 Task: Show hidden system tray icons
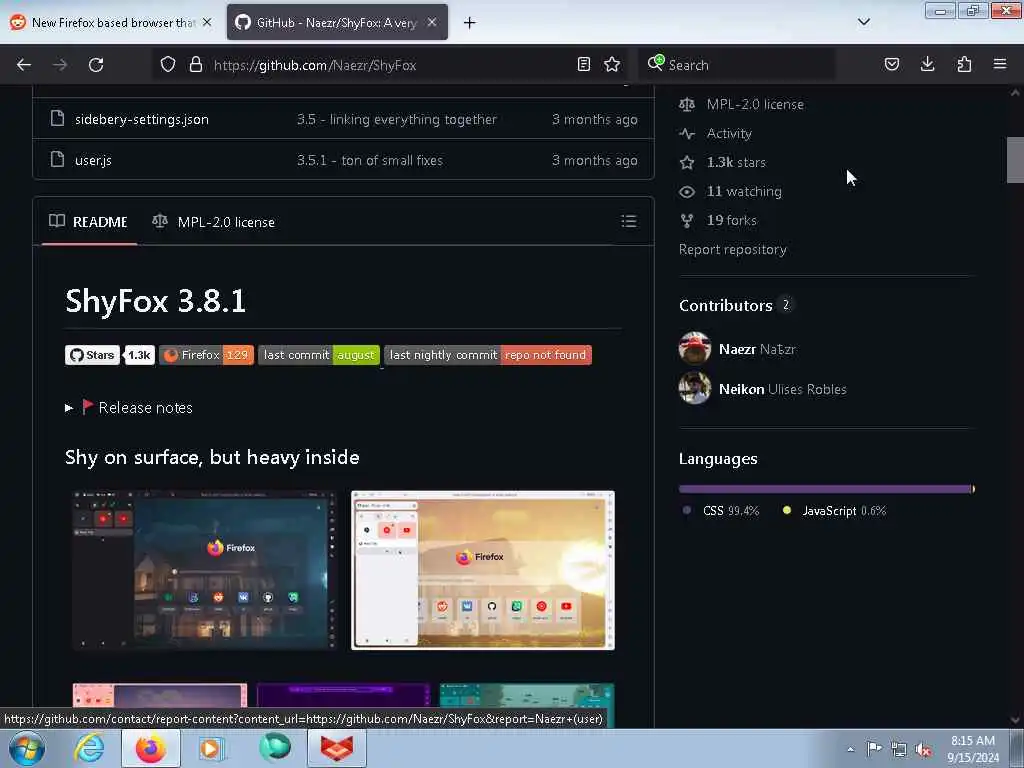[x=850, y=749]
